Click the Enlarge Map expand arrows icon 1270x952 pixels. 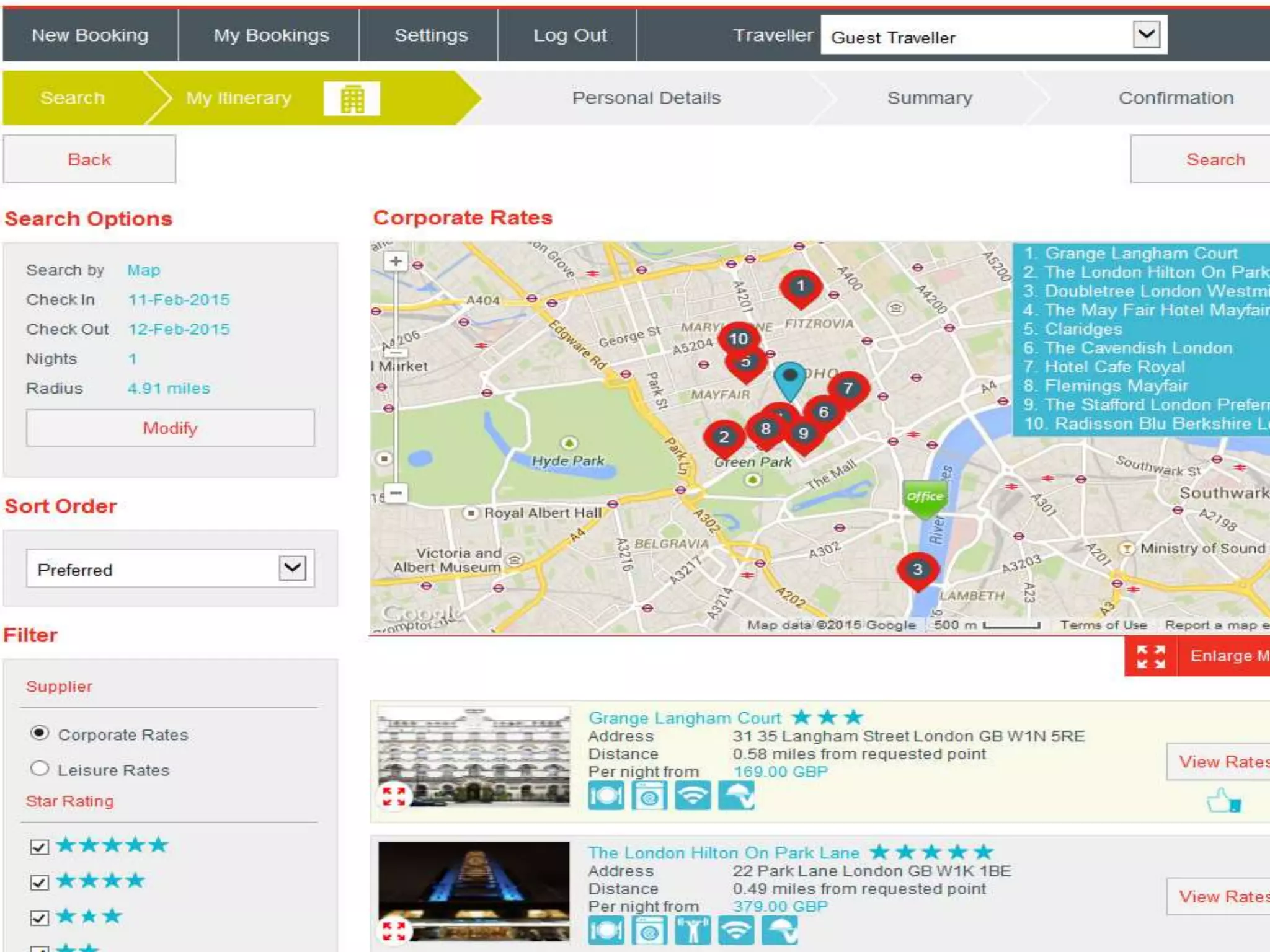pyautogui.click(x=1151, y=656)
